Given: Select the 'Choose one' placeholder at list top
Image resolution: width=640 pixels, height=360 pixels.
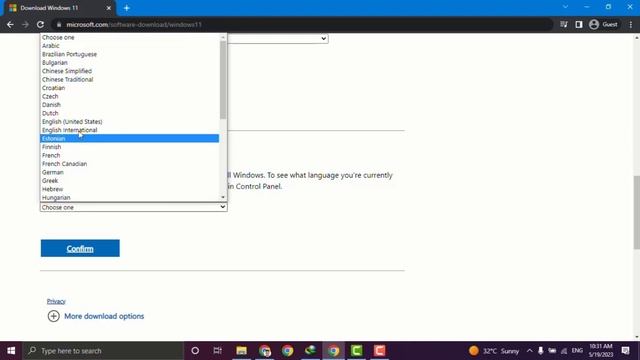Looking at the screenshot, I should click(x=129, y=37).
